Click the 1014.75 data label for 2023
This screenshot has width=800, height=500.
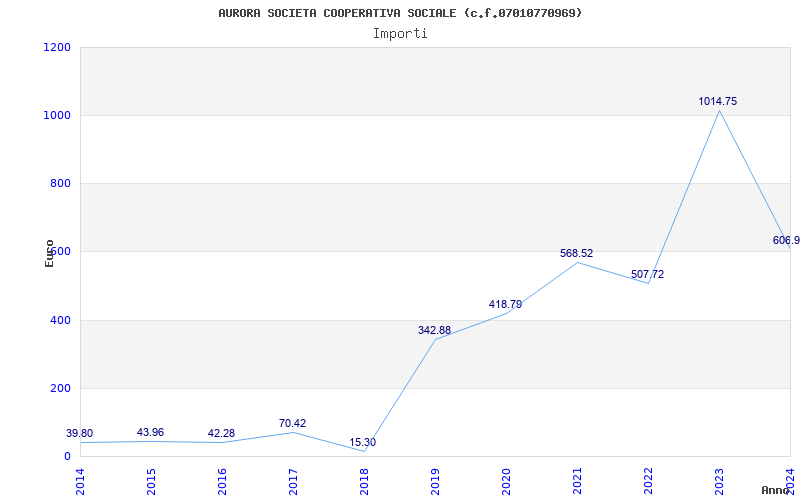(x=717, y=101)
